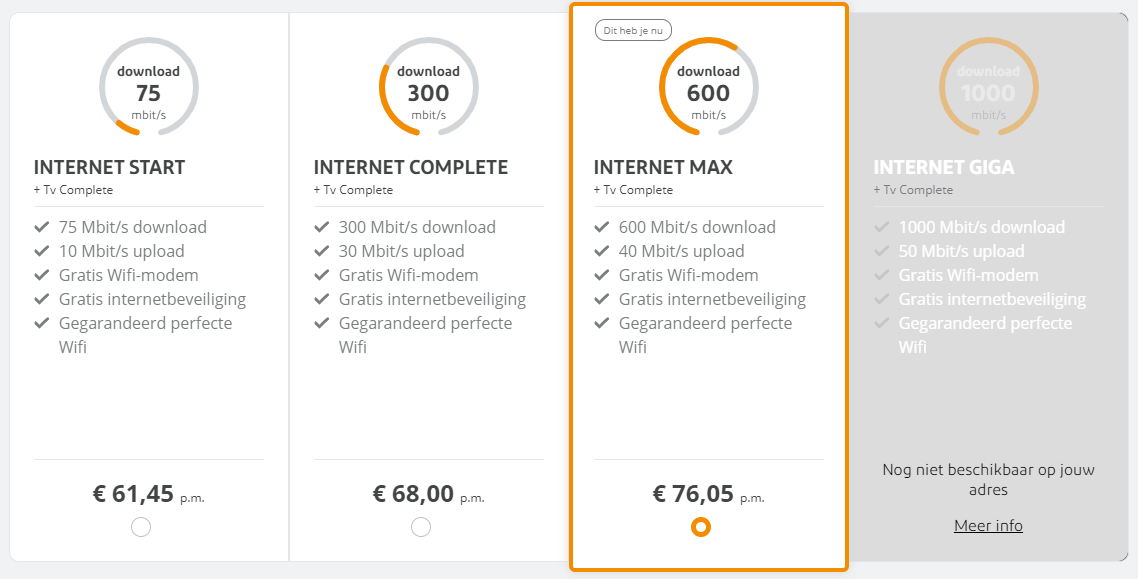Image resolution: width=1138 pixels, height=579 pixels.
Task: Click the INTERNET MAX heading
Action: [663, 167]
